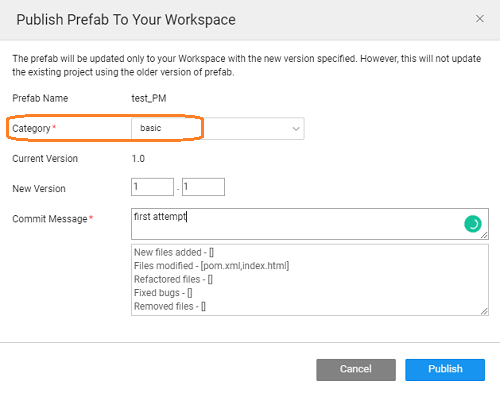500x393 pixels.
Task: Click the Commit Message field label
Action: tap(50, 219)
